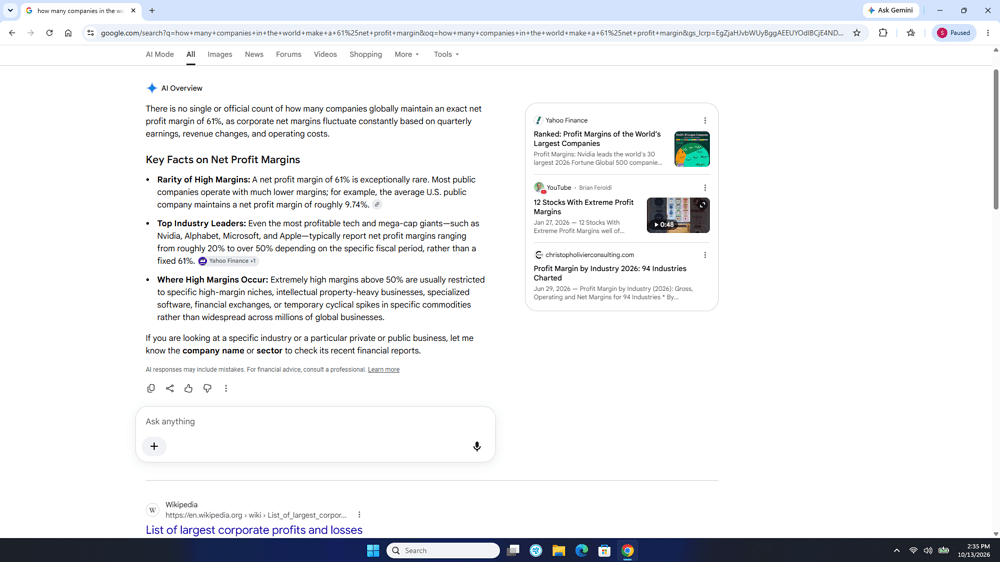The image size is (1000, 562).
Task: Open Chrome three-dot menu
Action: [988, 33]
